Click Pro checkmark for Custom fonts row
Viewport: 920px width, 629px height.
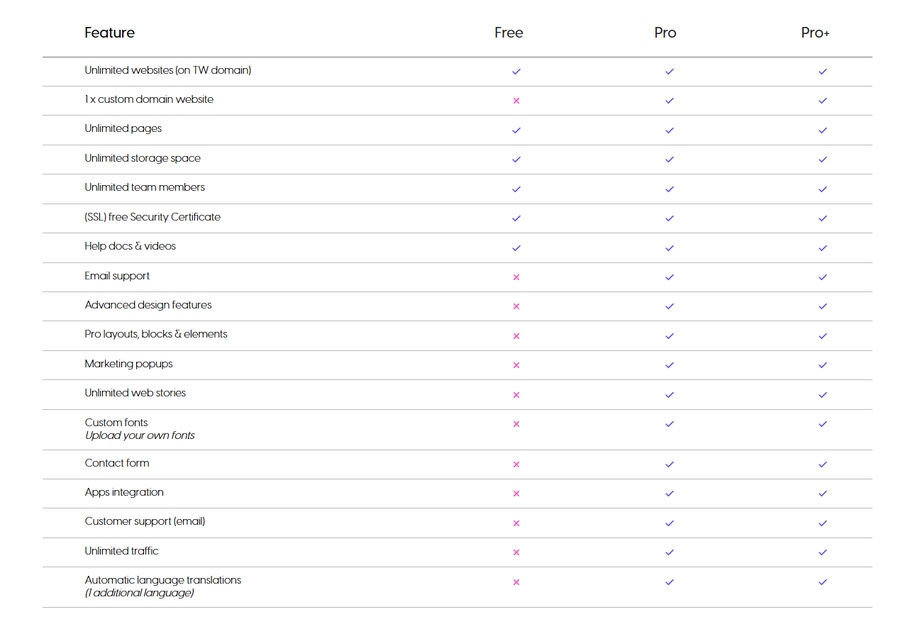coord(669,424)
